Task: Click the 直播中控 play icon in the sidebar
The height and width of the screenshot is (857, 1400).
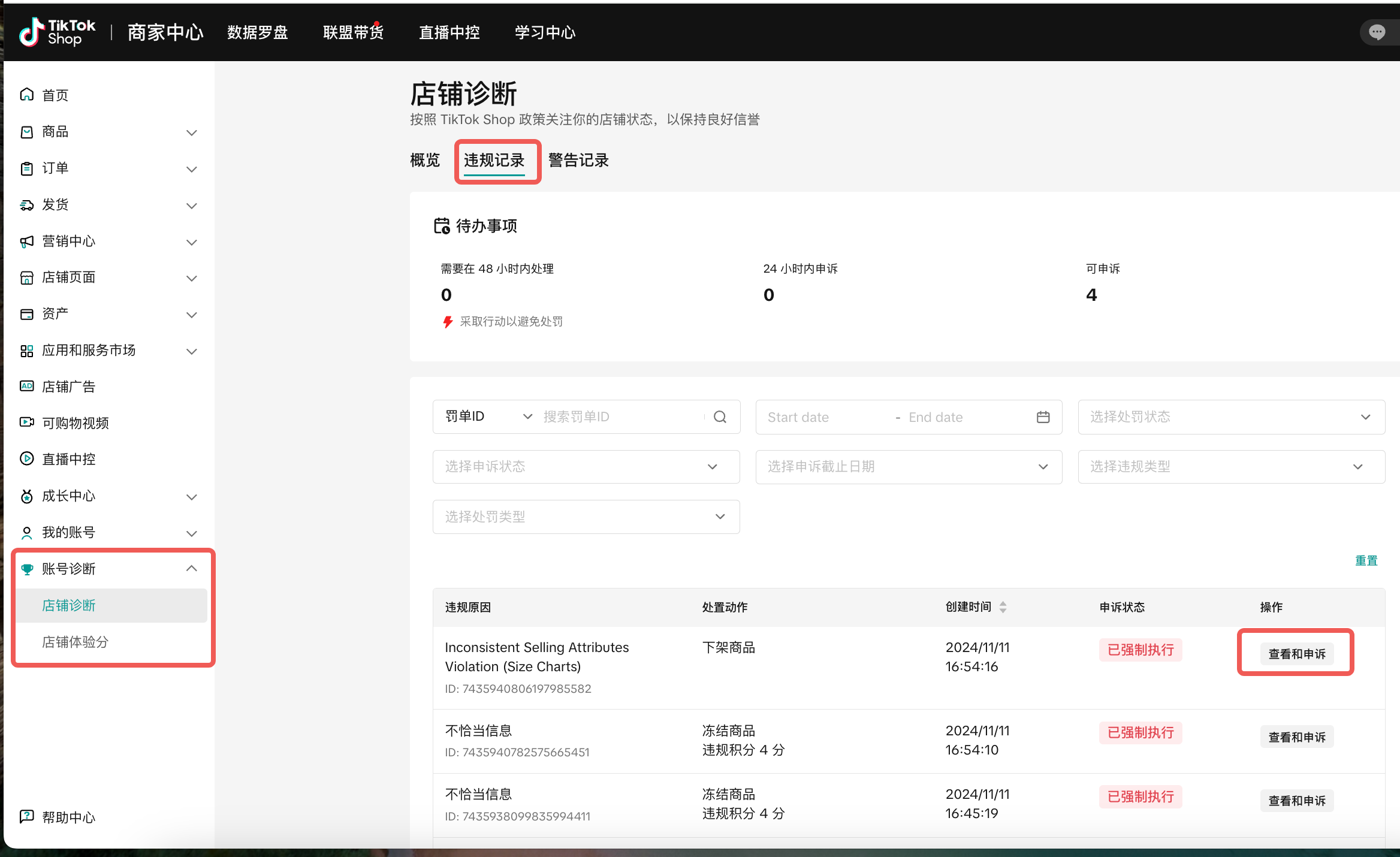Action: (x=27, y=458)
